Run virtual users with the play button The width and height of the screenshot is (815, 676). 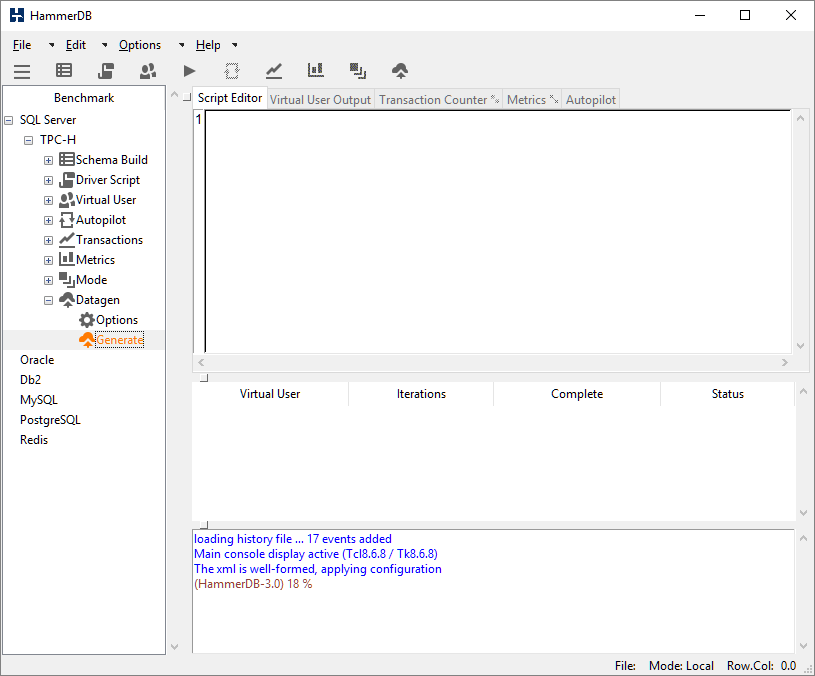(190, 71)
